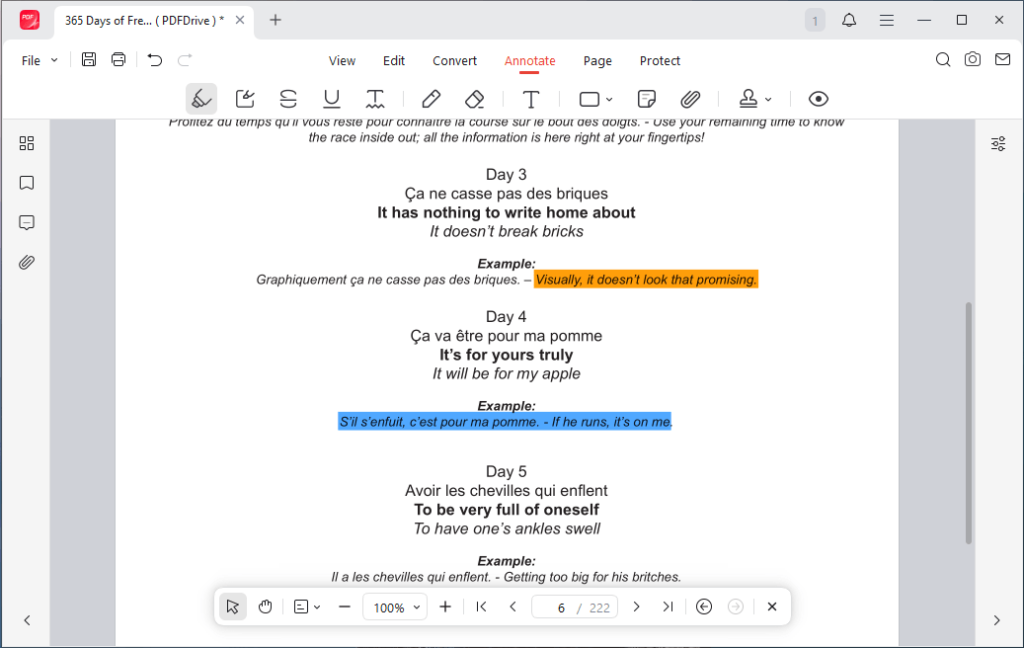Screen dimensions: 1024x648
Task: Select the Text box tool
Action: click(x=531, y=99)
